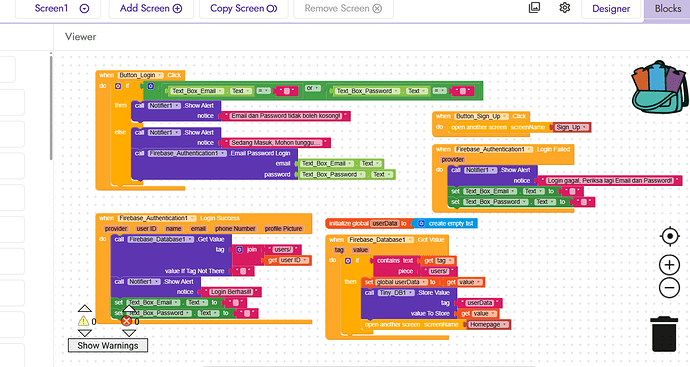The width and height of the screenshot is (690, 367).
Task: Zoom in with the plus icon
Action: tap(669, 265)
